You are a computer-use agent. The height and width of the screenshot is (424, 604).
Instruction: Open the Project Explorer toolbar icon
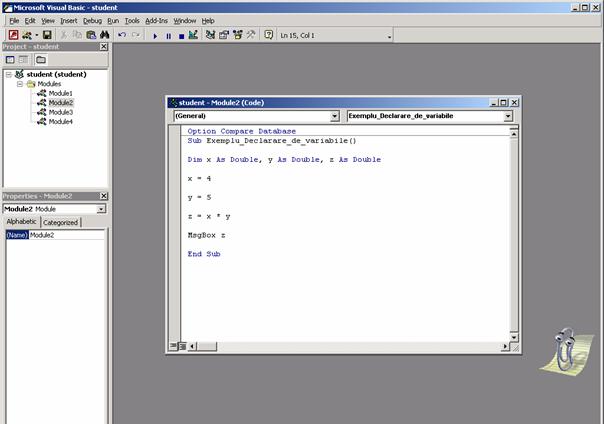(x=210, y=34)
